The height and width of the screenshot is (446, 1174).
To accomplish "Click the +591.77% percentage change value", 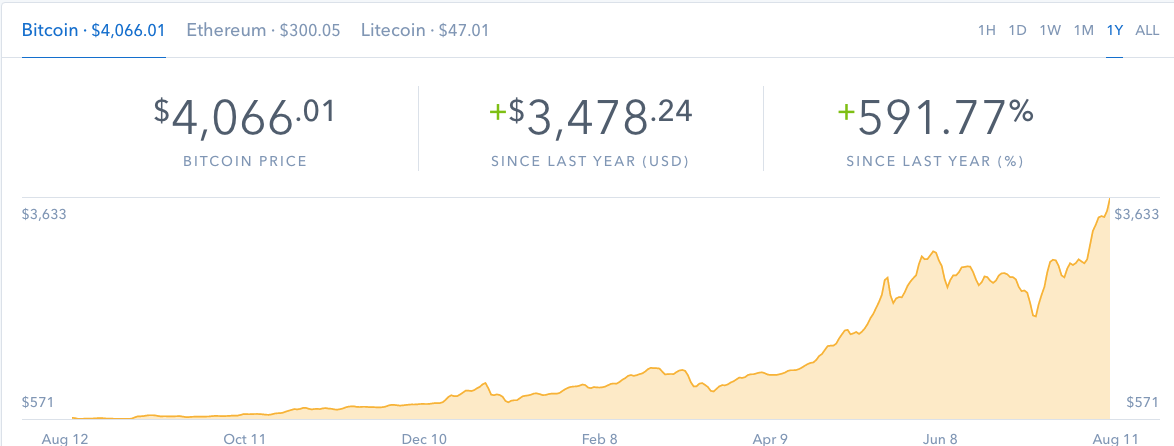I will [935, 117].
